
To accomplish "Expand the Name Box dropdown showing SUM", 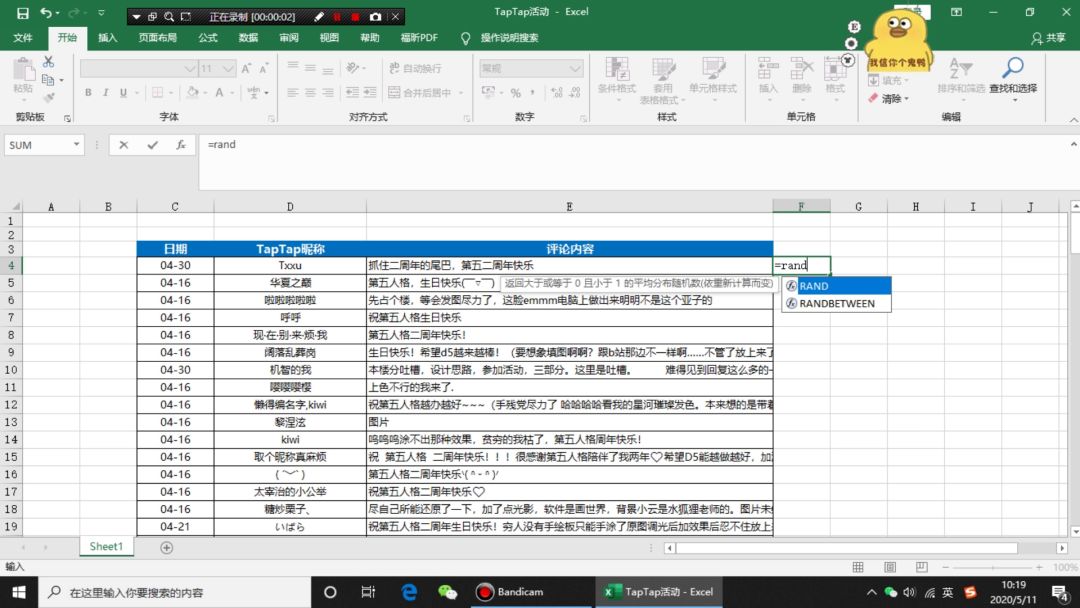I will [x=76, y=145].
